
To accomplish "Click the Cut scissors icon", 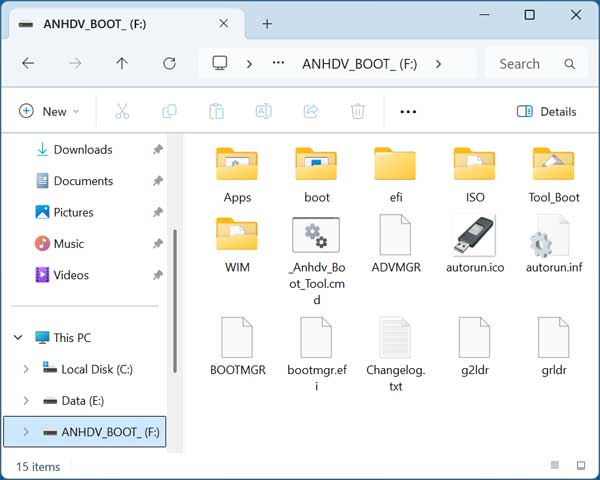I will (x=122, y=111).
